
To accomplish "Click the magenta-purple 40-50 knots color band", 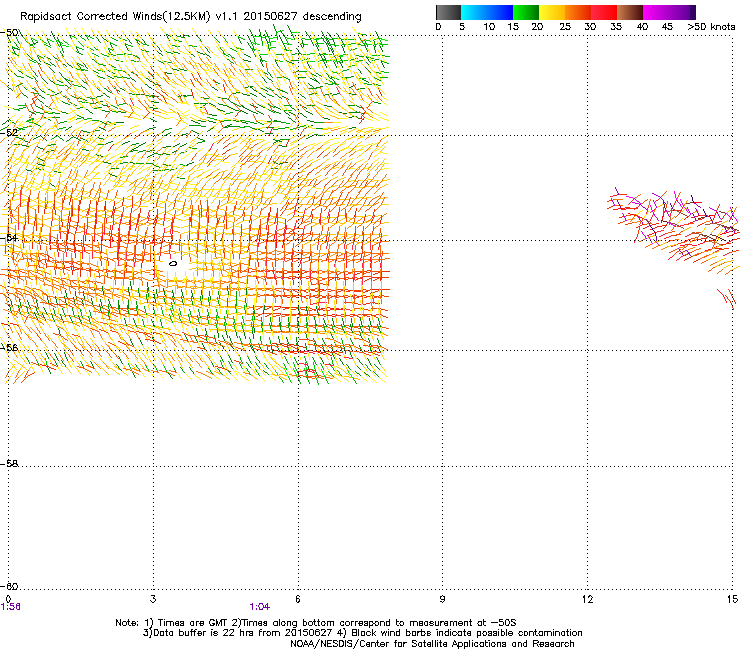I will [x=669, y=12].
